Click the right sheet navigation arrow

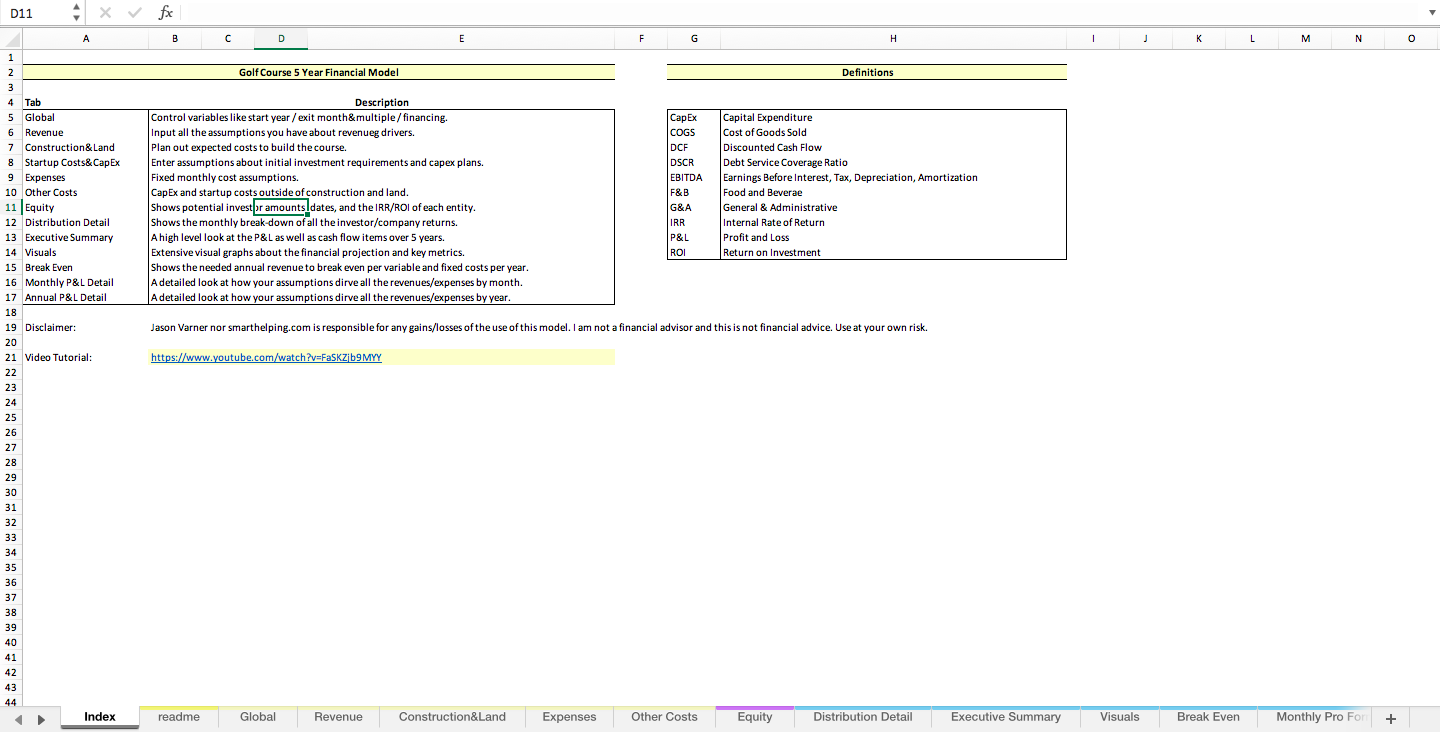[41, 718]
